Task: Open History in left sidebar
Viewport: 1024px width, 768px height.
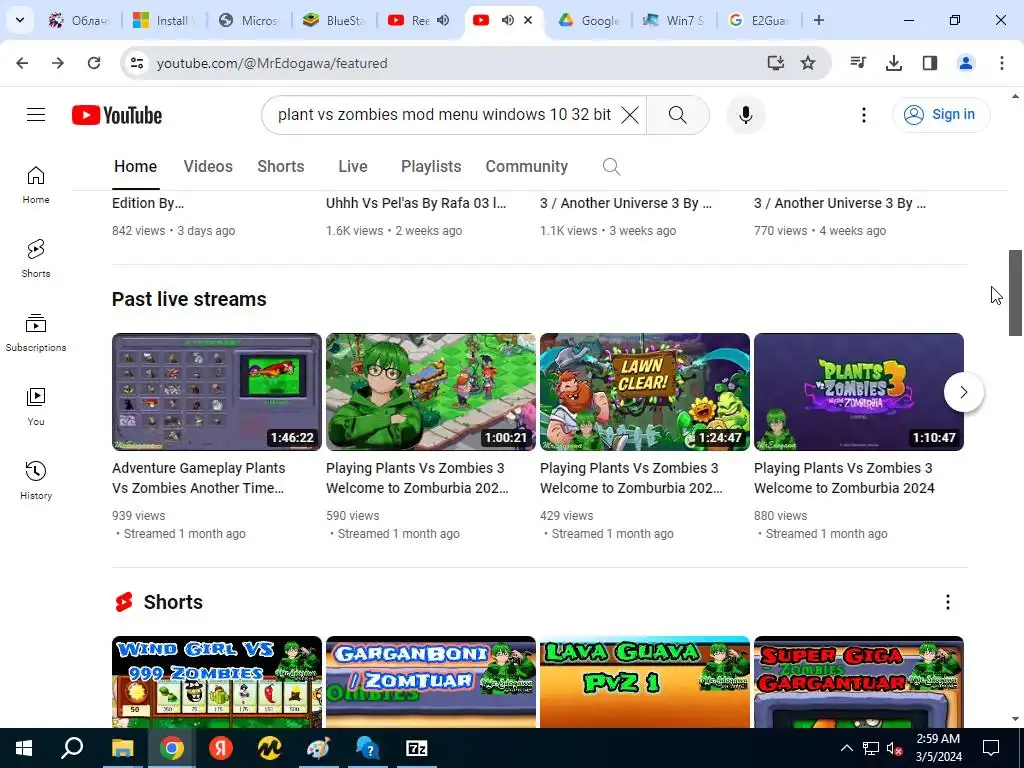Action: [x=36, y=480]
